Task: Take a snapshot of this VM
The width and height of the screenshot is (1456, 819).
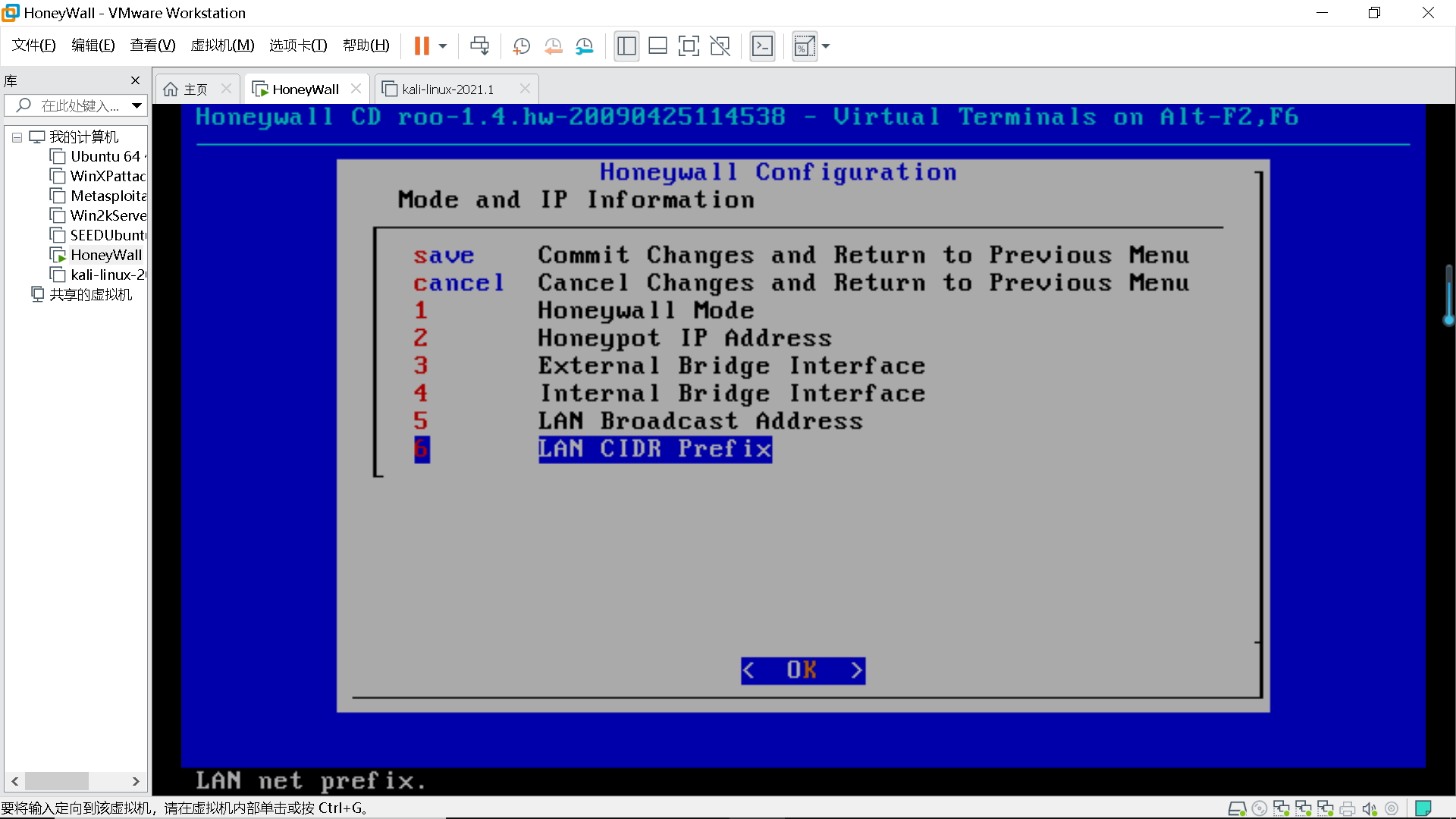Action: coord(521,46)
